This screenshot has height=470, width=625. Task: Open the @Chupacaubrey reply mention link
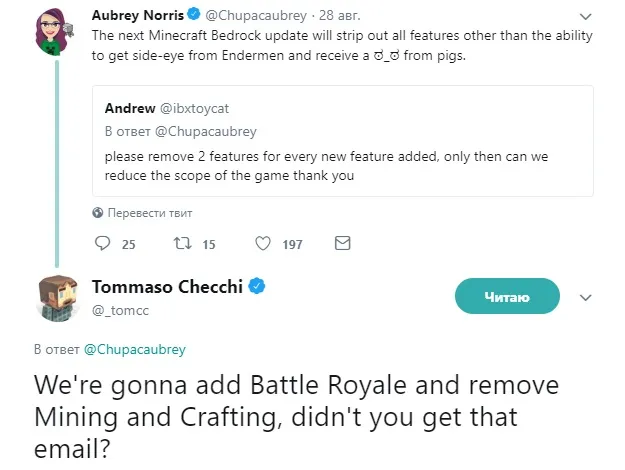pyautogui.click(x=134, y=350)
